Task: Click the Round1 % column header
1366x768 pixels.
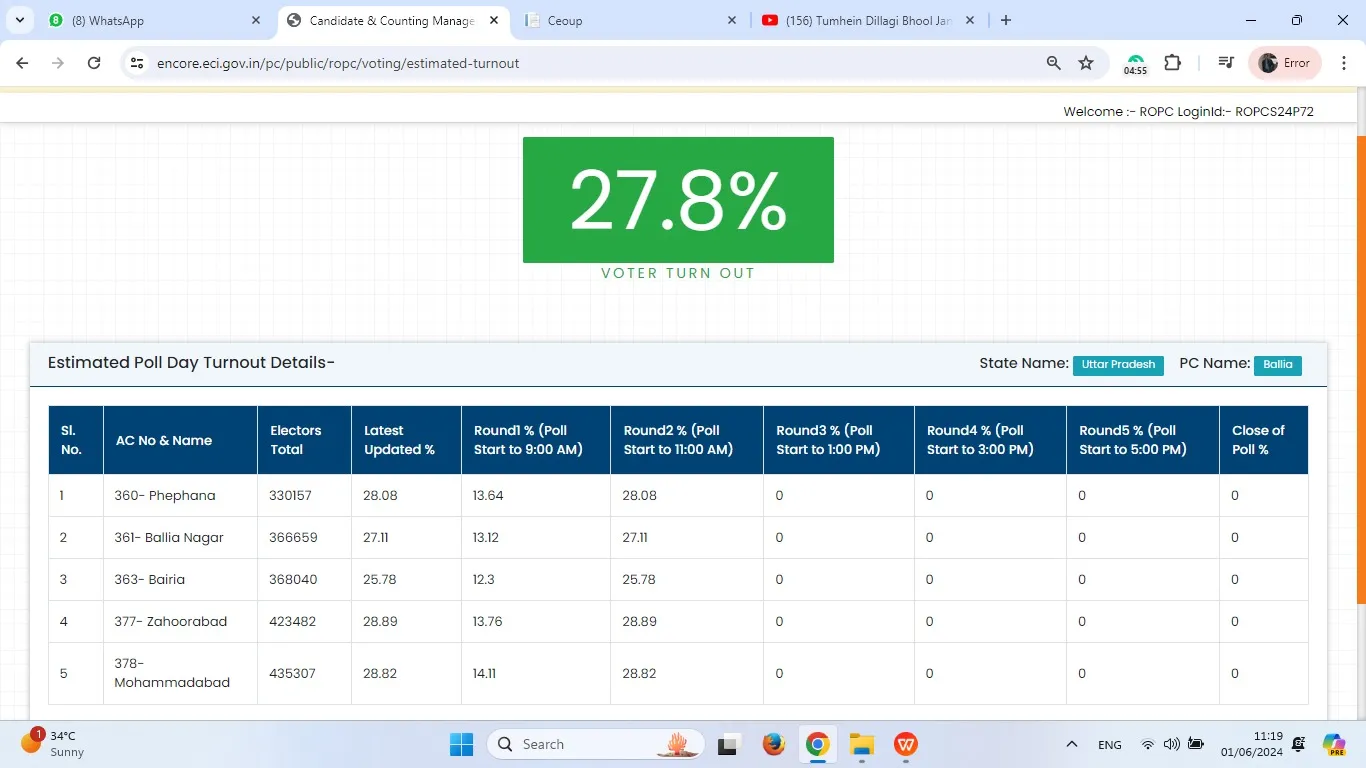Action: pos(535,440)
